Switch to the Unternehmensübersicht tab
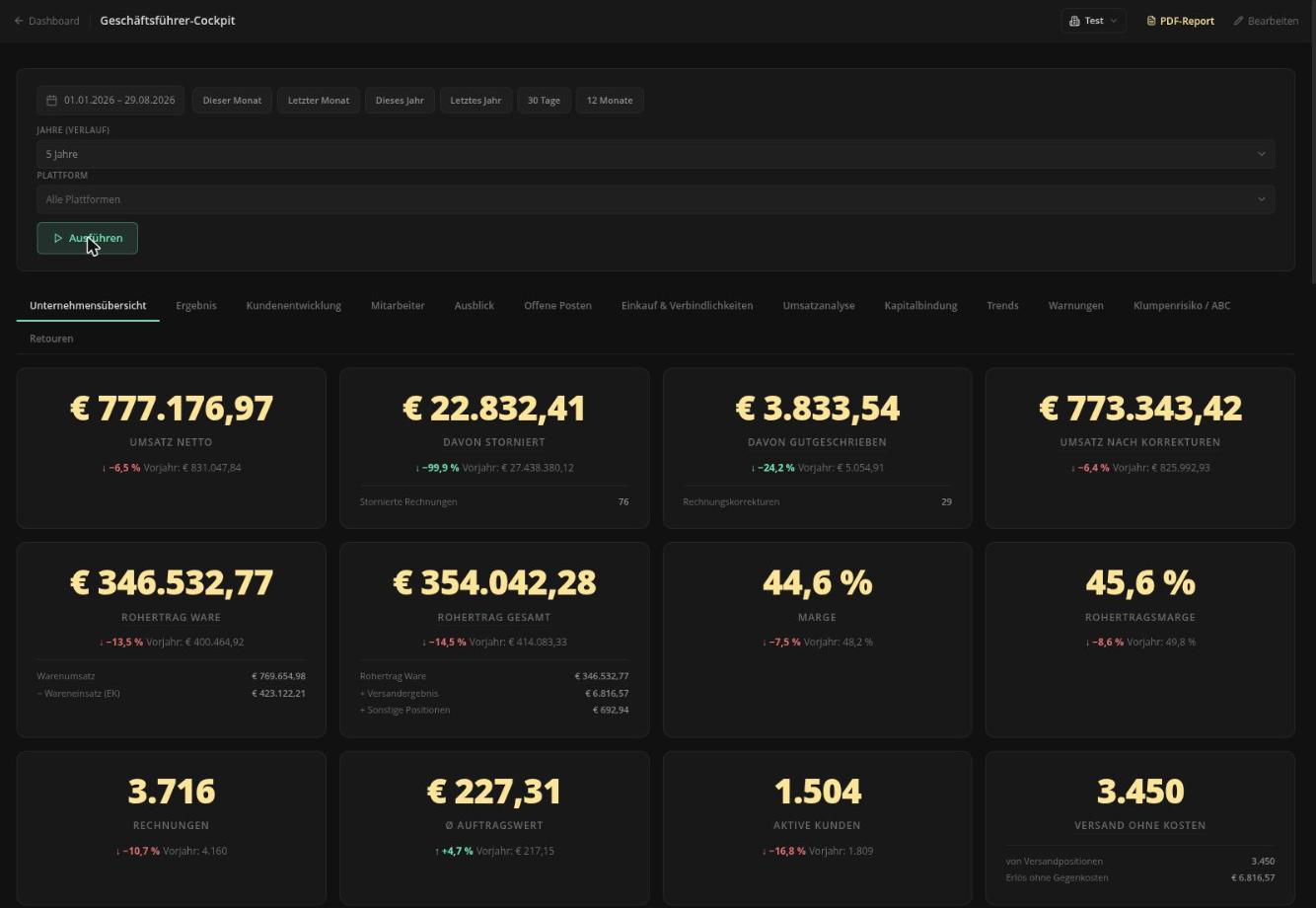This screenshot has width=1316, height=908. pos(88,306)
